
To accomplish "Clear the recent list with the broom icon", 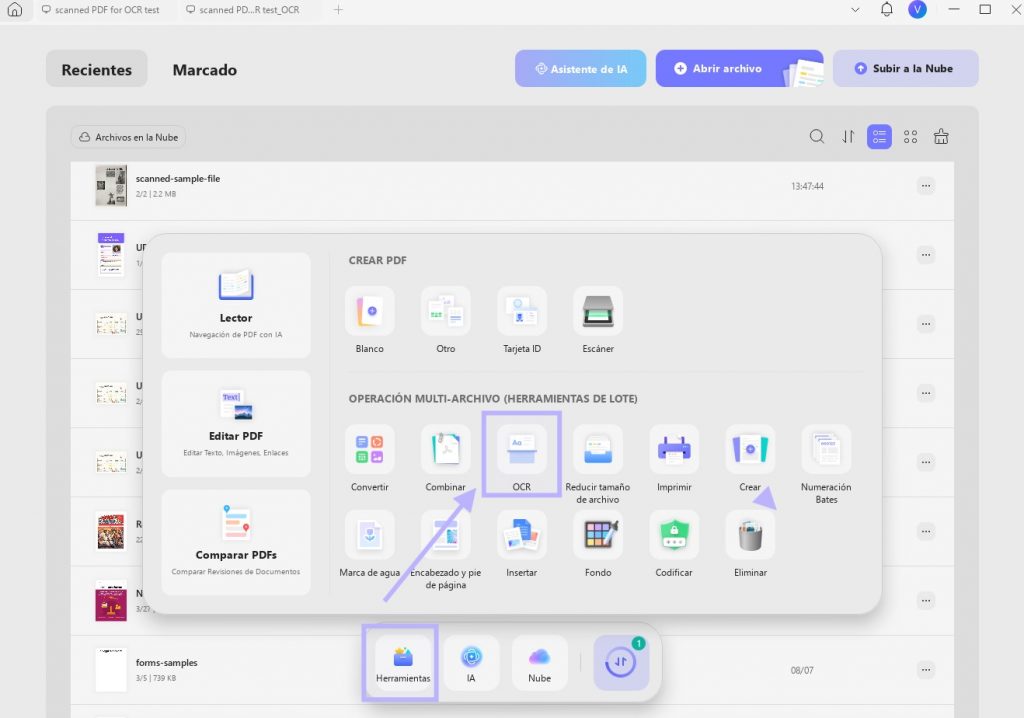I will pos(941,137).
